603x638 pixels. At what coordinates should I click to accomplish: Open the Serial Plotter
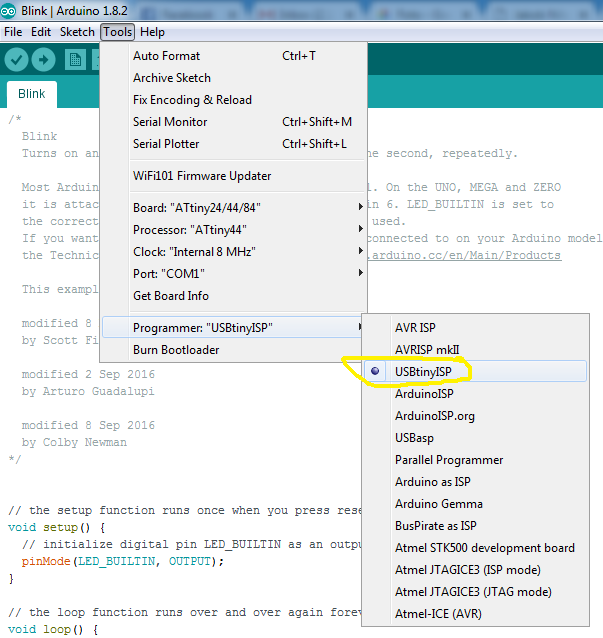coord(233,144)
